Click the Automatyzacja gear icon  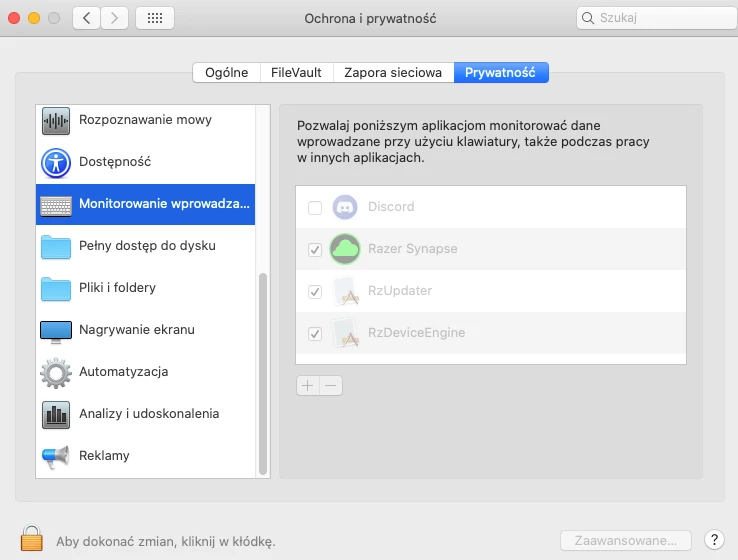pyautogui.click(x=56, y=373)
